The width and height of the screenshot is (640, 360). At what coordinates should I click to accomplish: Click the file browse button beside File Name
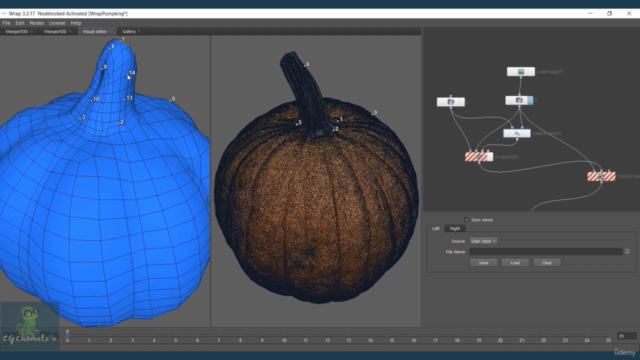click(627, 252)
